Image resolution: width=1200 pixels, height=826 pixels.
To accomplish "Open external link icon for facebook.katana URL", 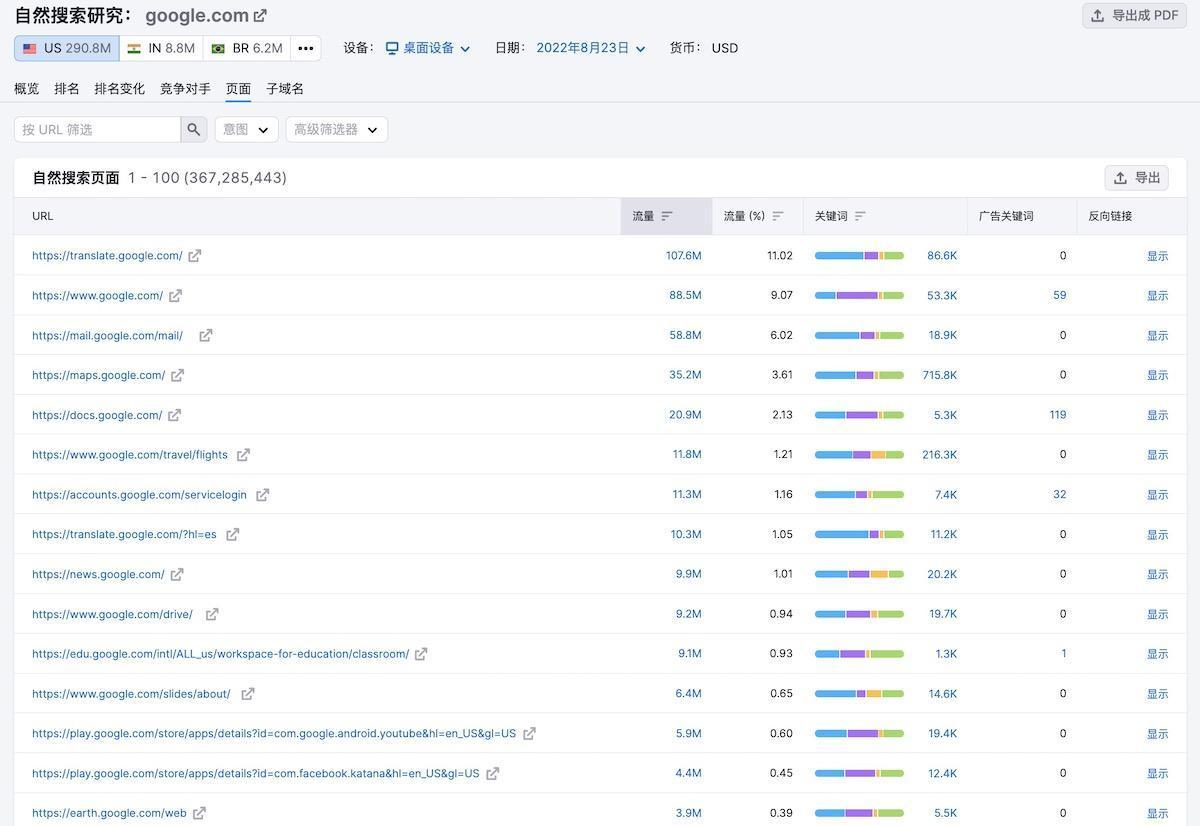I will tap(492, 774).
